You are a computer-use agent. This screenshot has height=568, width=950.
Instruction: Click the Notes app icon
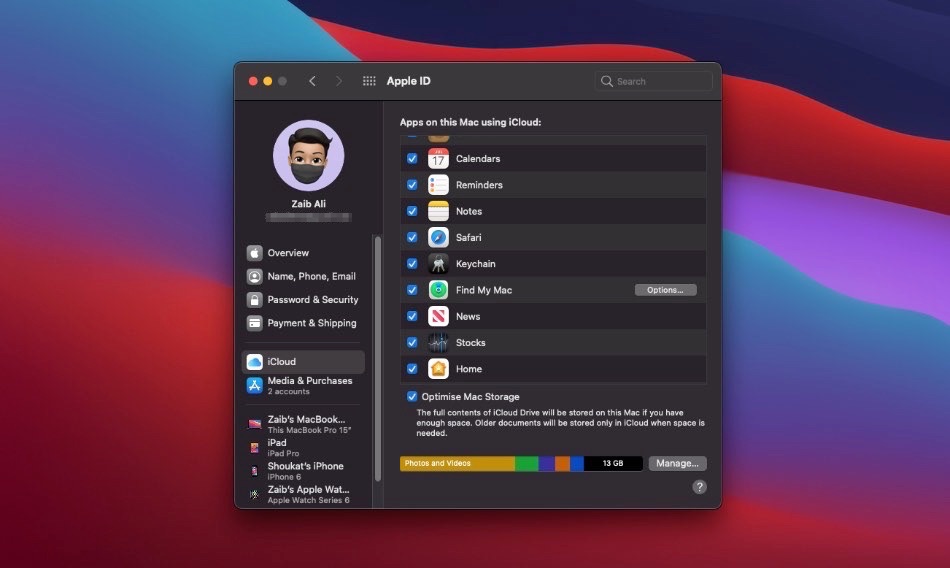click(438, 211)
